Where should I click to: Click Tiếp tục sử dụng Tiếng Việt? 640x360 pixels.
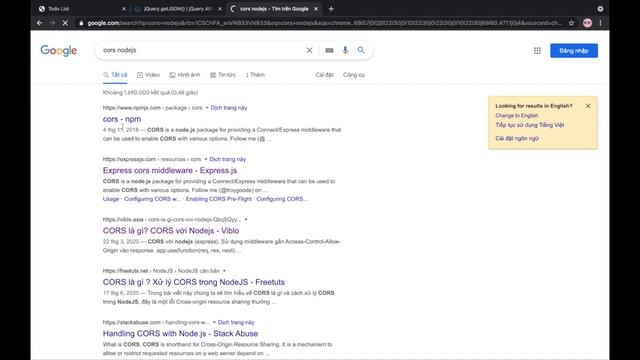pyautogui.click(x=530, y=125)
